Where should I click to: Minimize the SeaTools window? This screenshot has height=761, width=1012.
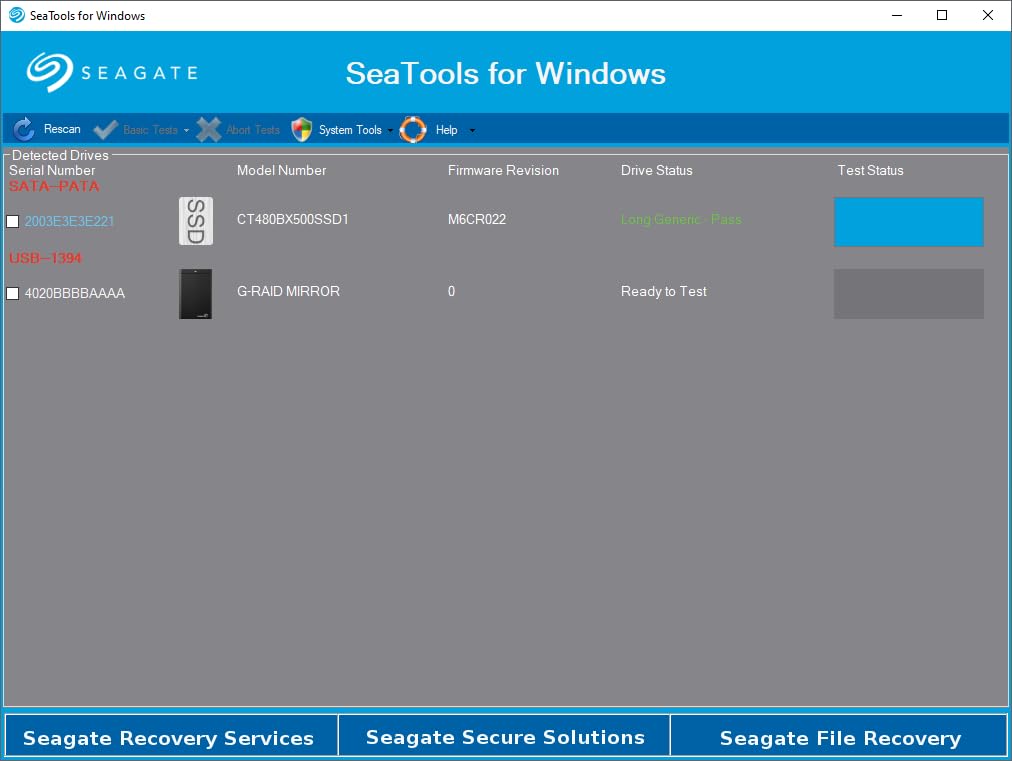(x=896, y=15)
